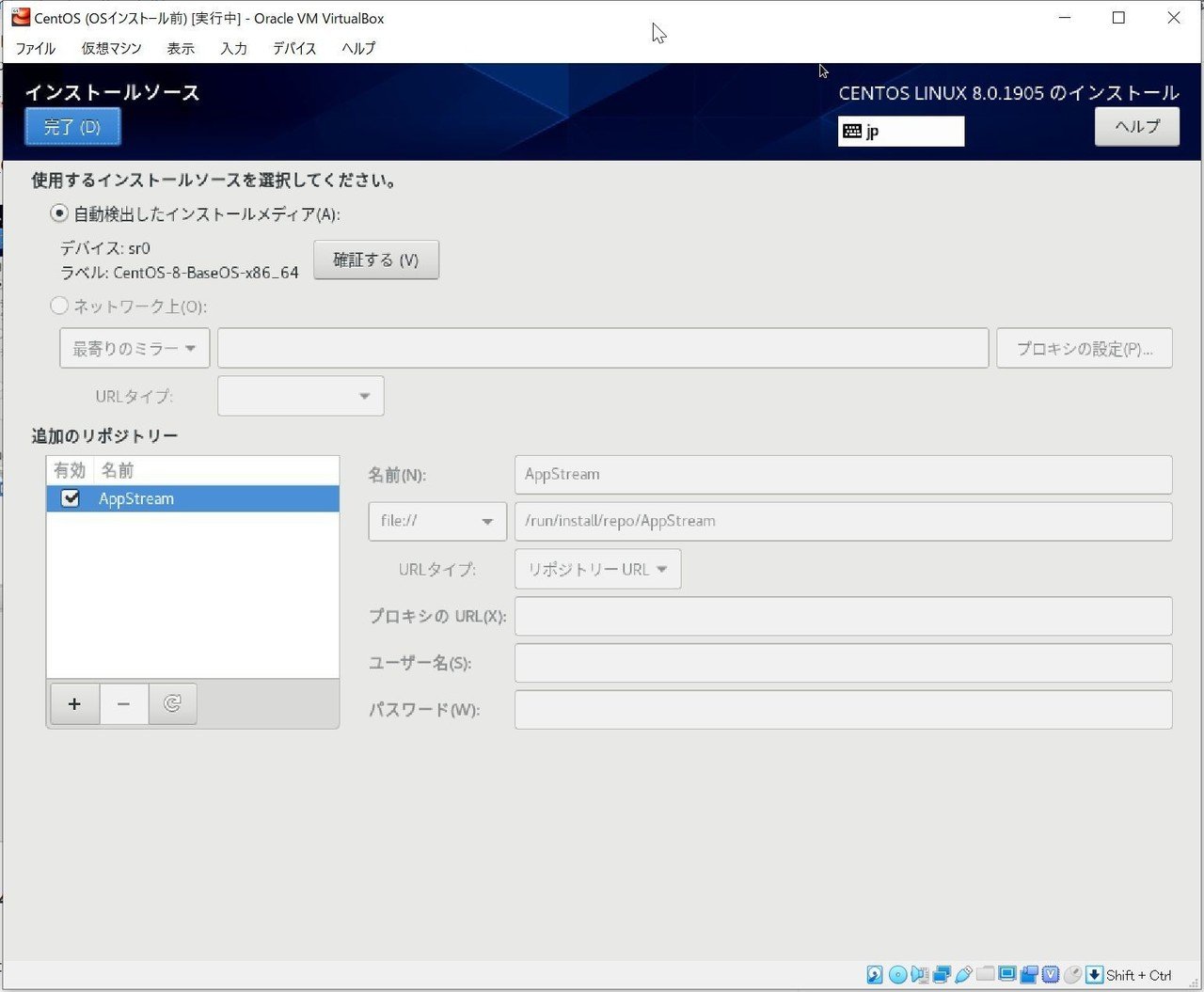Open the file:// protocol dropdown
The height and width of the screenshot is (992, 1204).
click(x=437, y=521)
